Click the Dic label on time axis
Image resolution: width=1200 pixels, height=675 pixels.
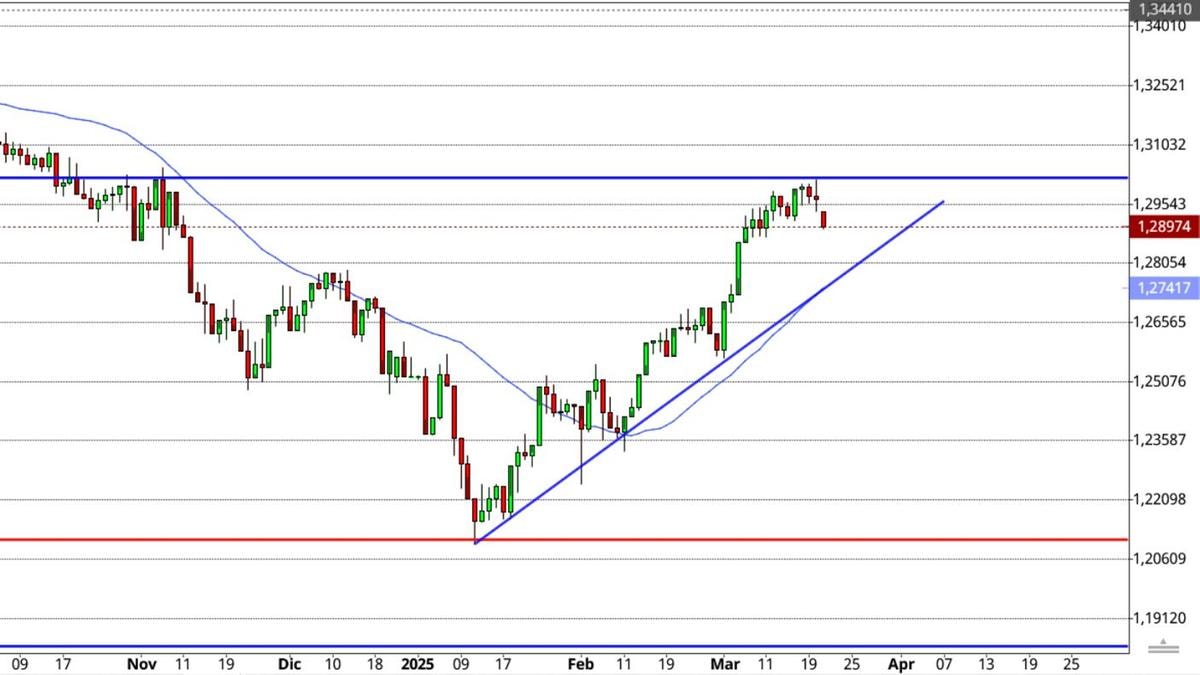click(289, 664)
